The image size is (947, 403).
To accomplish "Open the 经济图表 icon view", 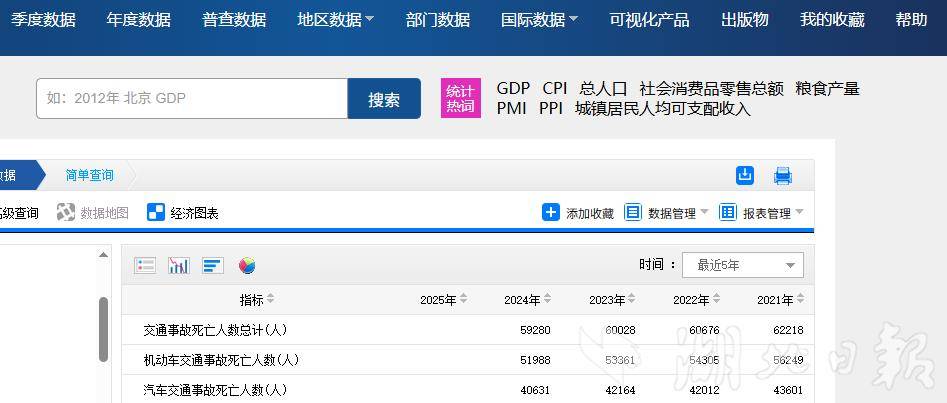I will click(x=156, y=212).
